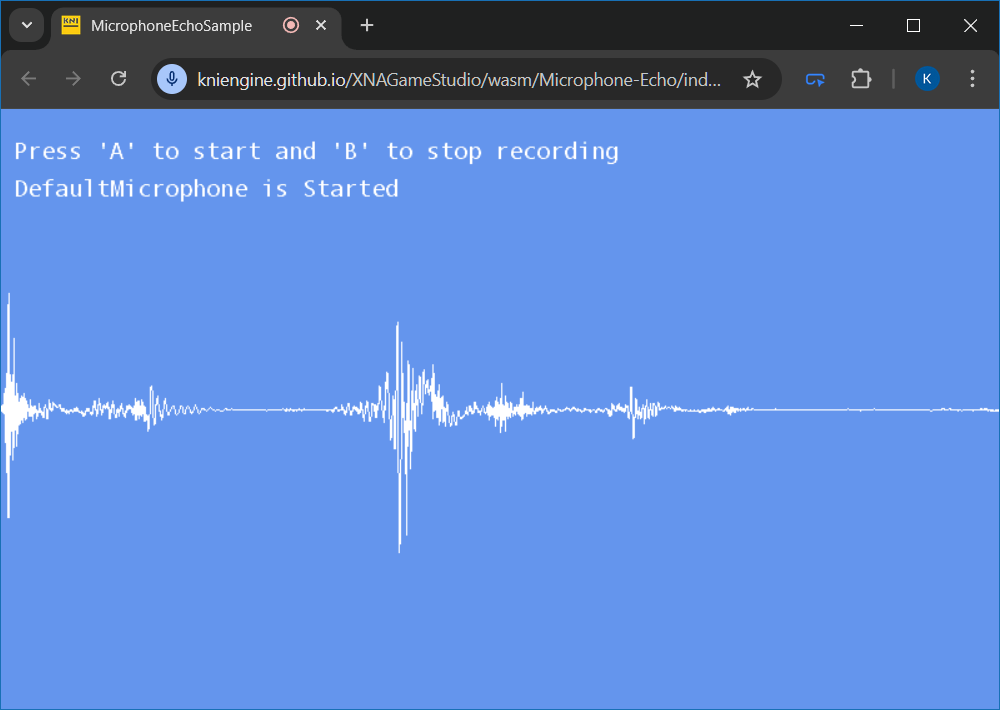Open the tab search dropdown chevron

tap(26, 26)
